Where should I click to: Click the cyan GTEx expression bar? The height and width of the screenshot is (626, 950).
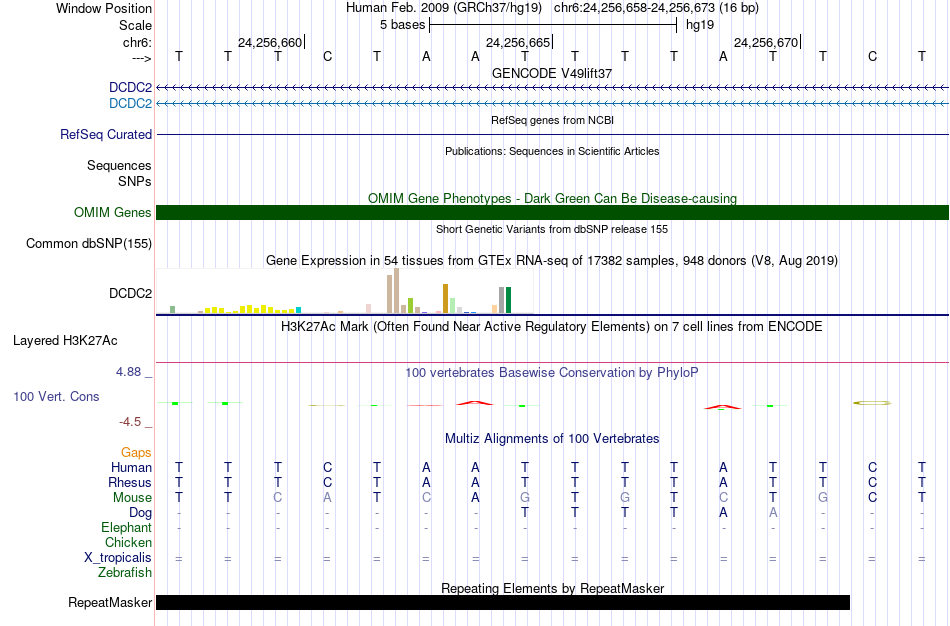298,310
